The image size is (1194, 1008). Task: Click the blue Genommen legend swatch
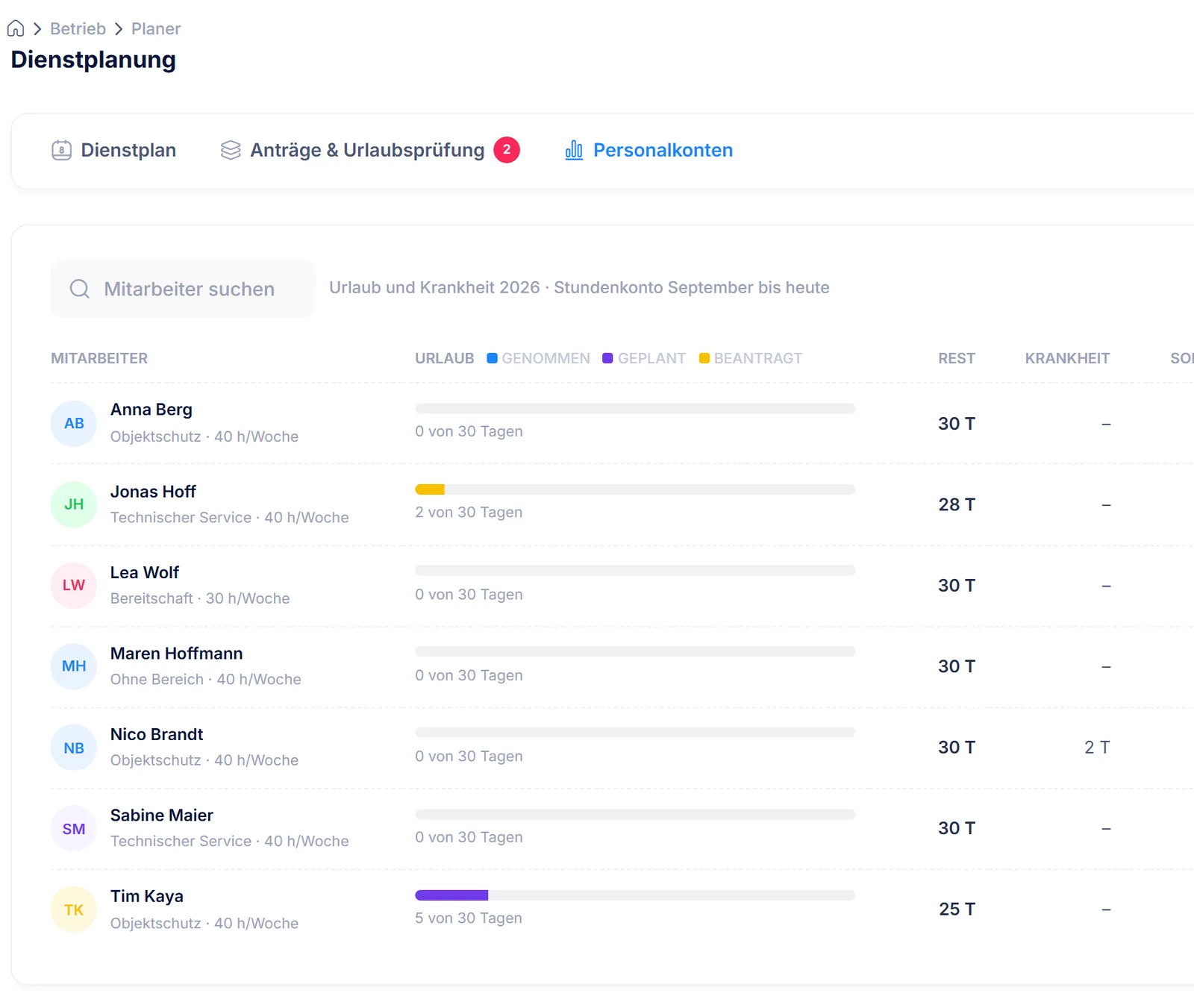[492, 358]
